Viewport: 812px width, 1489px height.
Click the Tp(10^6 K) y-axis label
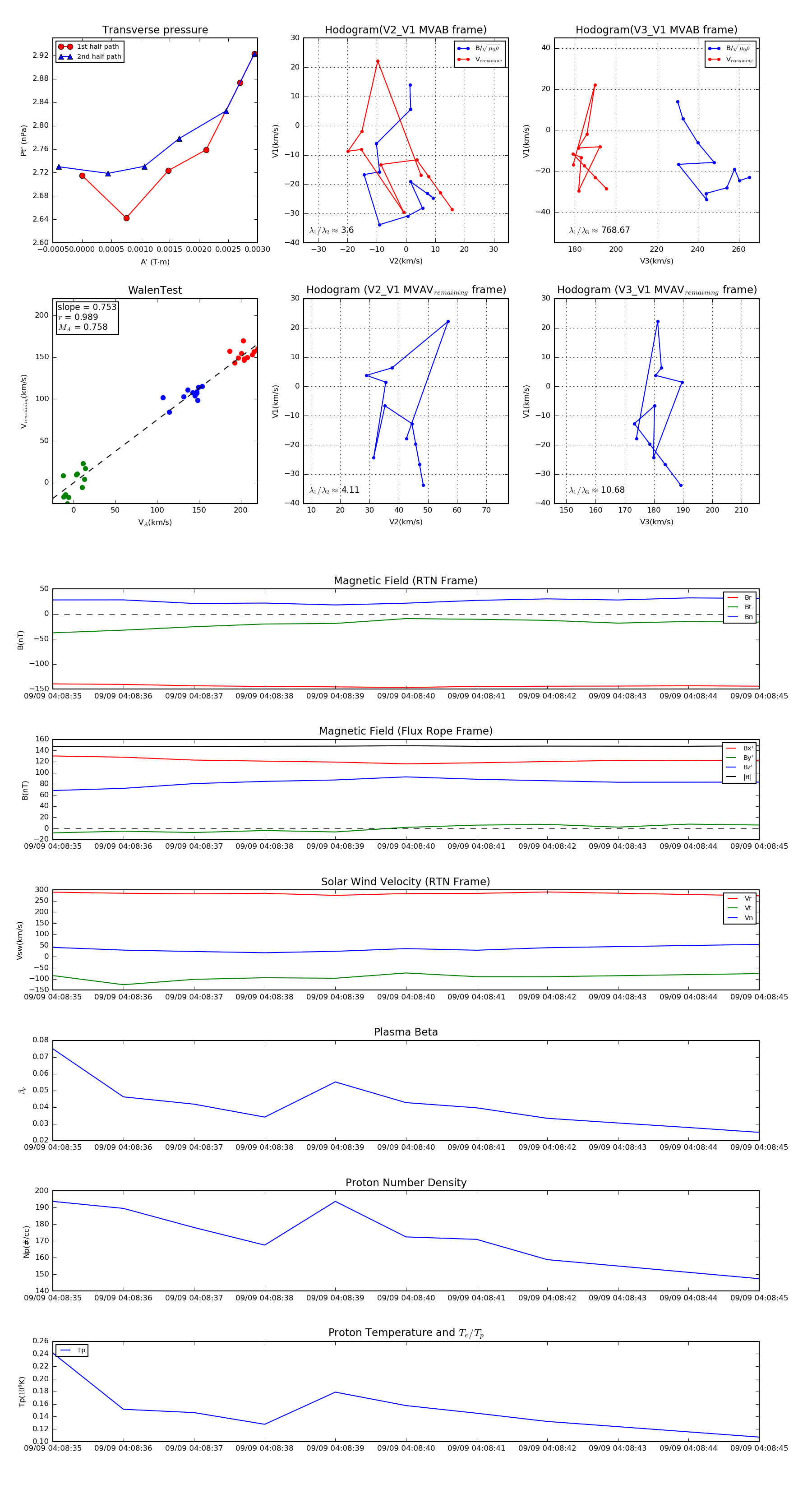22,1392
